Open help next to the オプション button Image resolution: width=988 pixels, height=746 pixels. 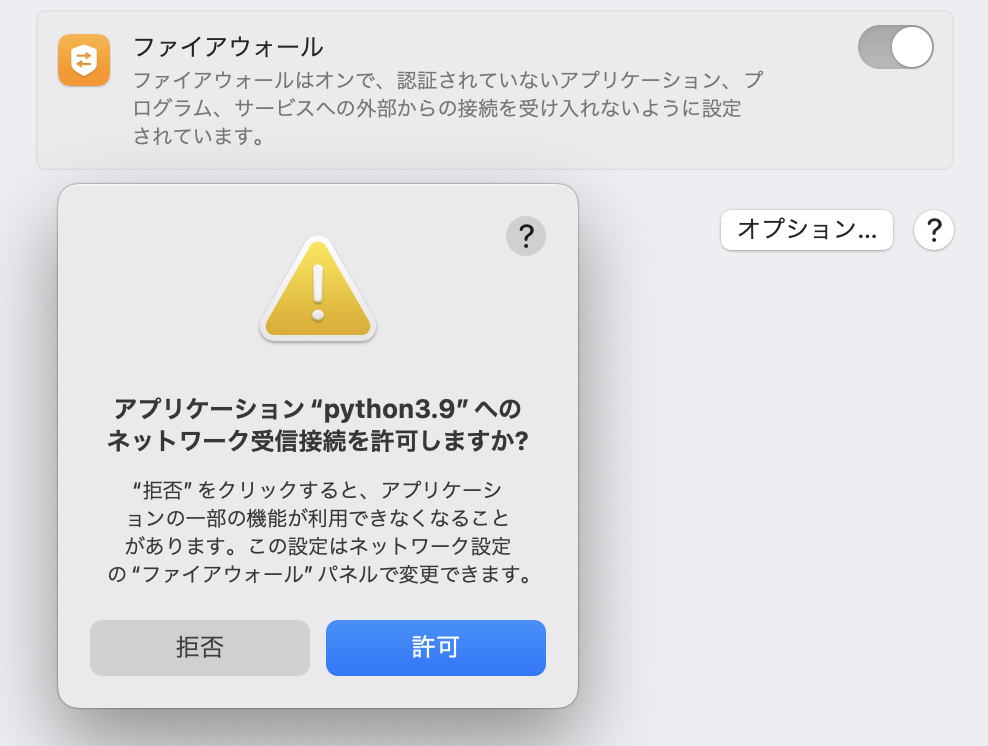click(x=934, y=230)
